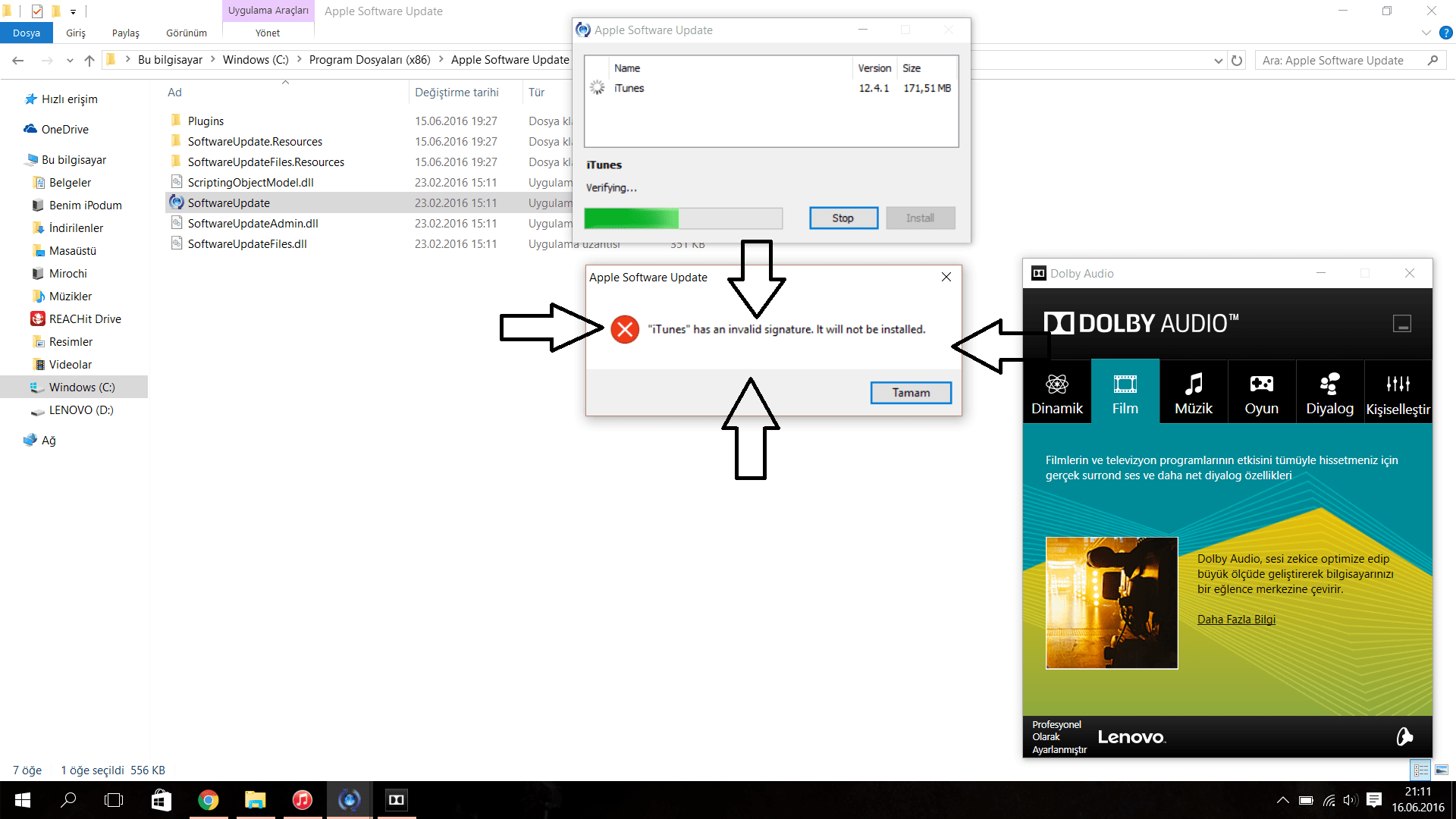
Task: Open the Diyalog sound profile
Action: [x=1329, y=384]
